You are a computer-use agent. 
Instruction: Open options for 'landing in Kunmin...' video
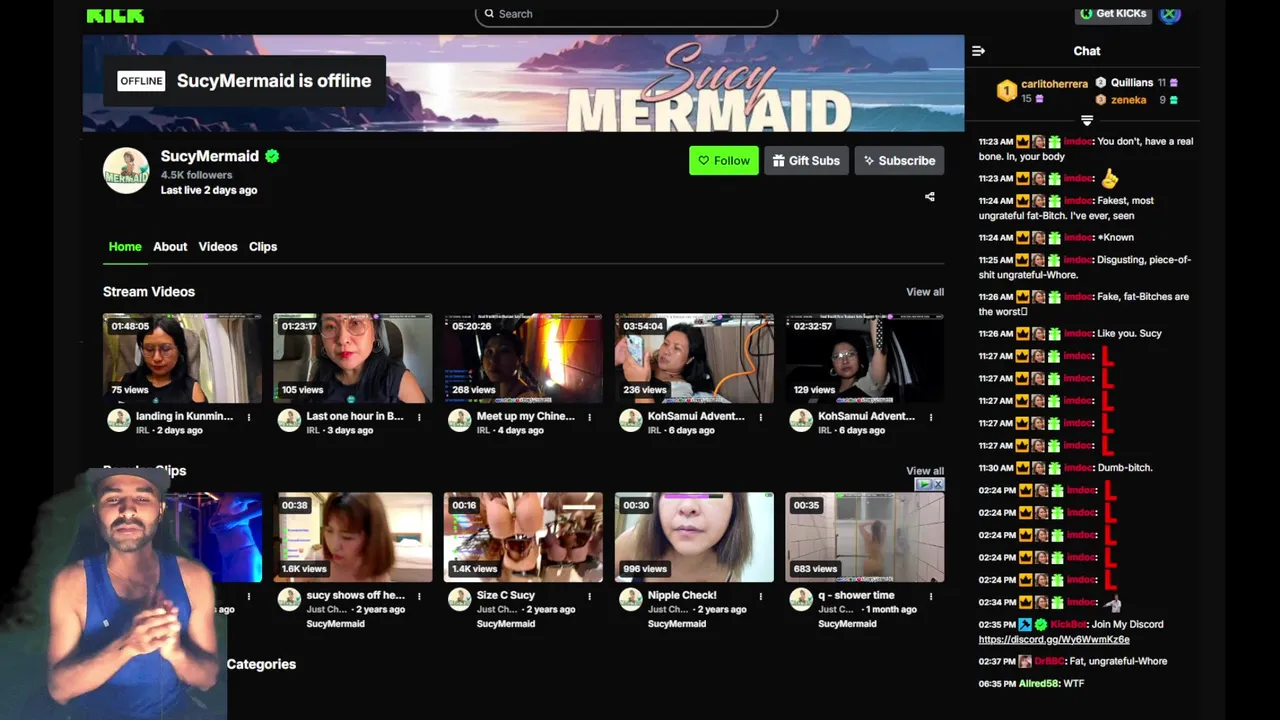(x=249, y=417)
